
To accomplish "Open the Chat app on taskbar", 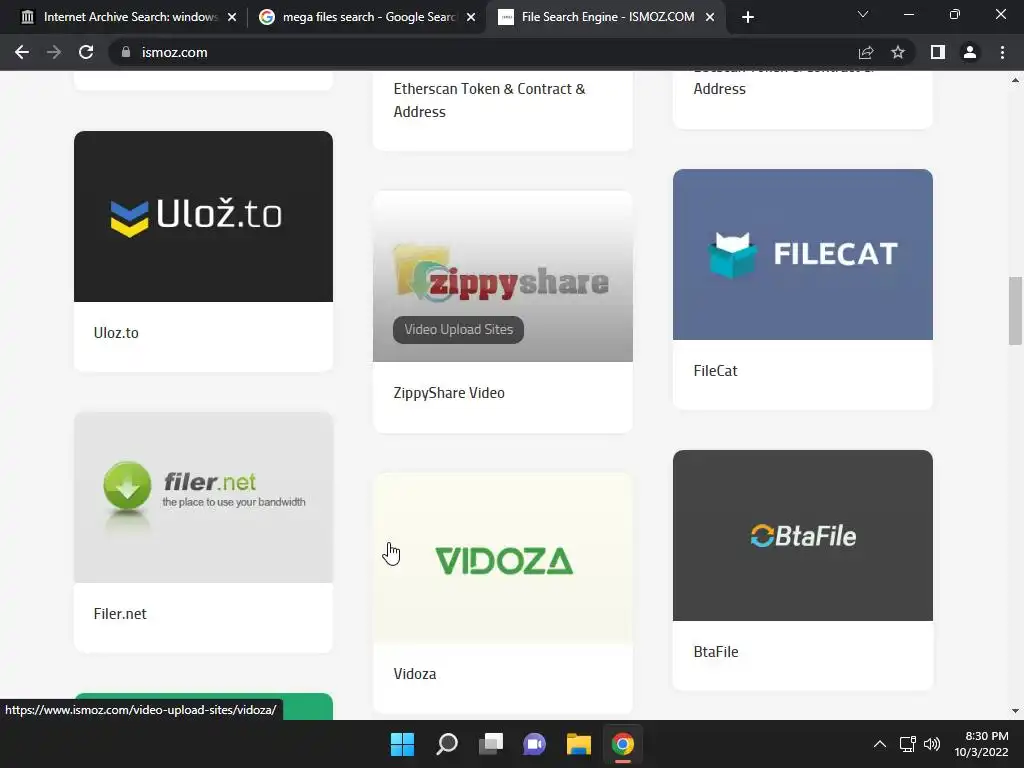I will [534, 744].
